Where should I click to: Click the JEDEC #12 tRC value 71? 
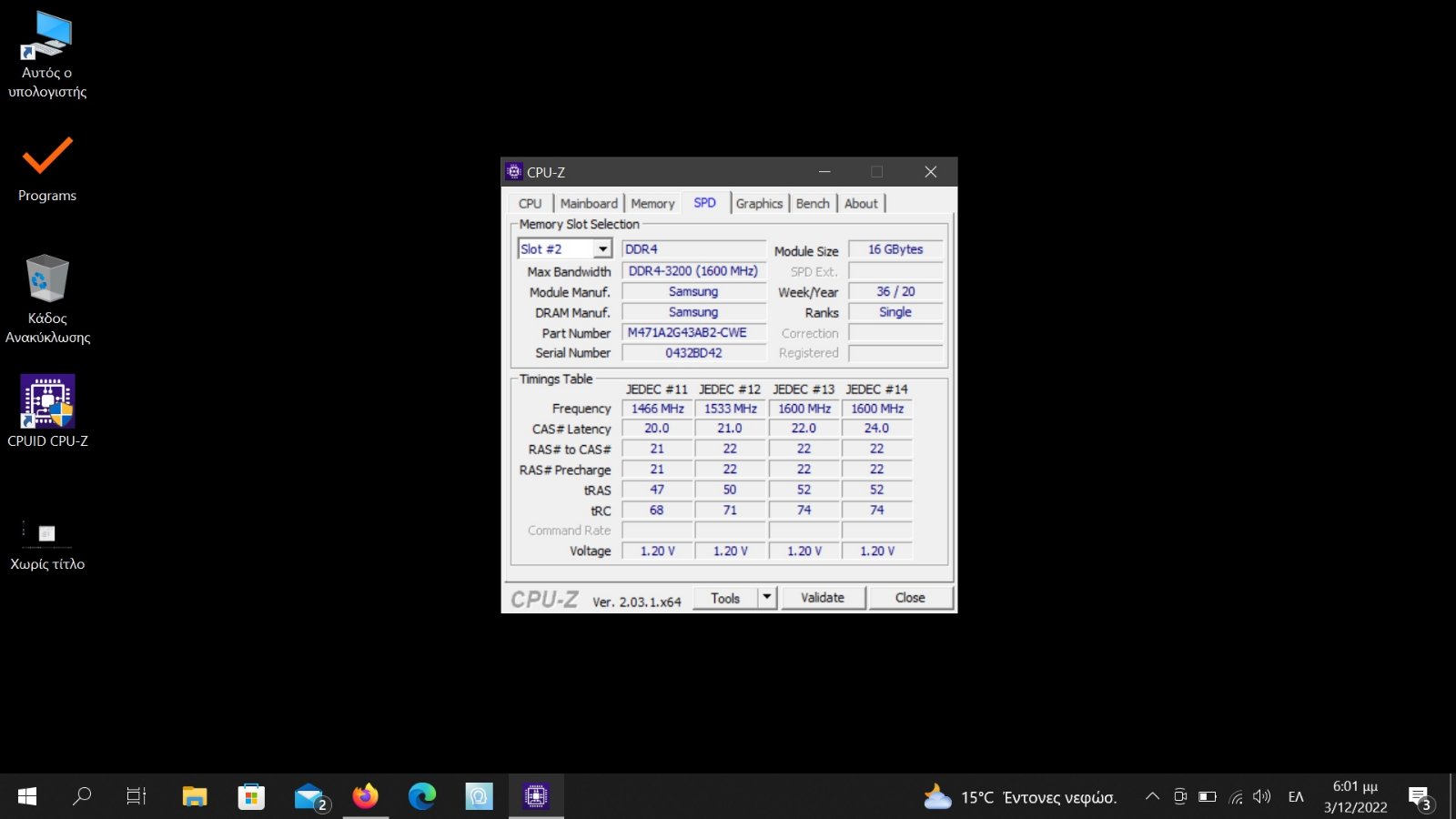coord(730,511)
